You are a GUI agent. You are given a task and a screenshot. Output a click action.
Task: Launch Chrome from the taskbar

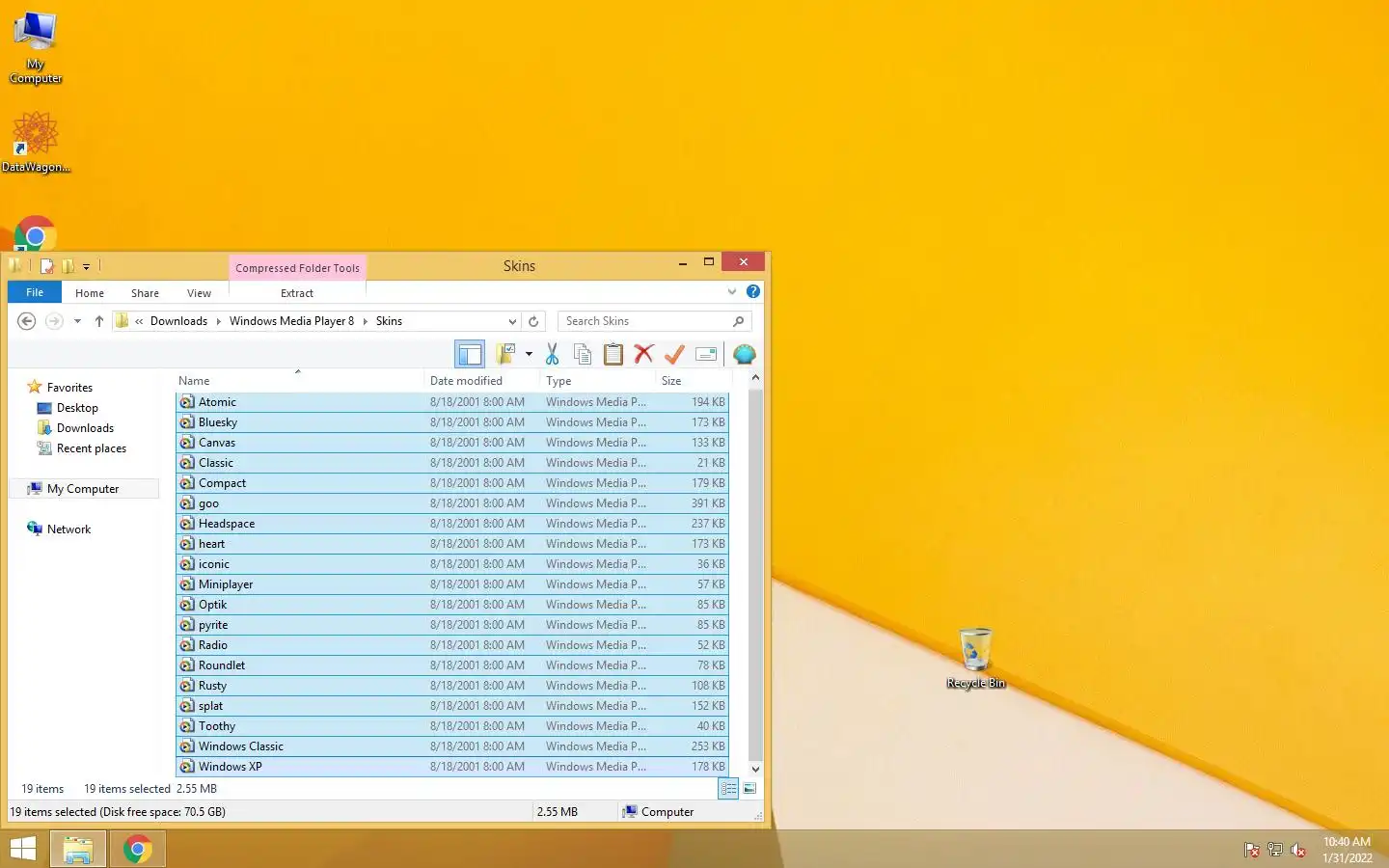click(x=138, y=850)
